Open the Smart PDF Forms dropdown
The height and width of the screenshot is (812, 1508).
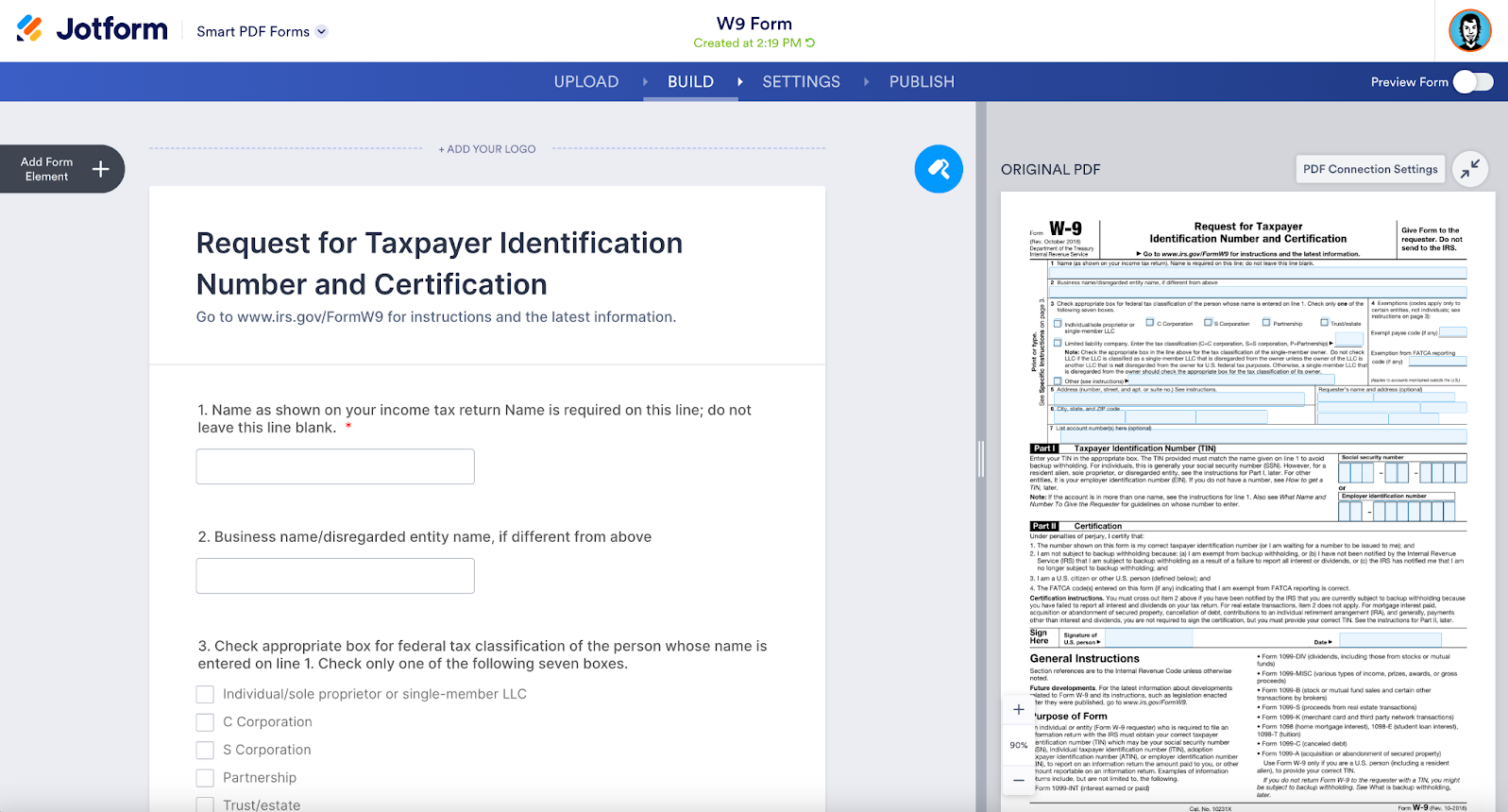point(262,31)
